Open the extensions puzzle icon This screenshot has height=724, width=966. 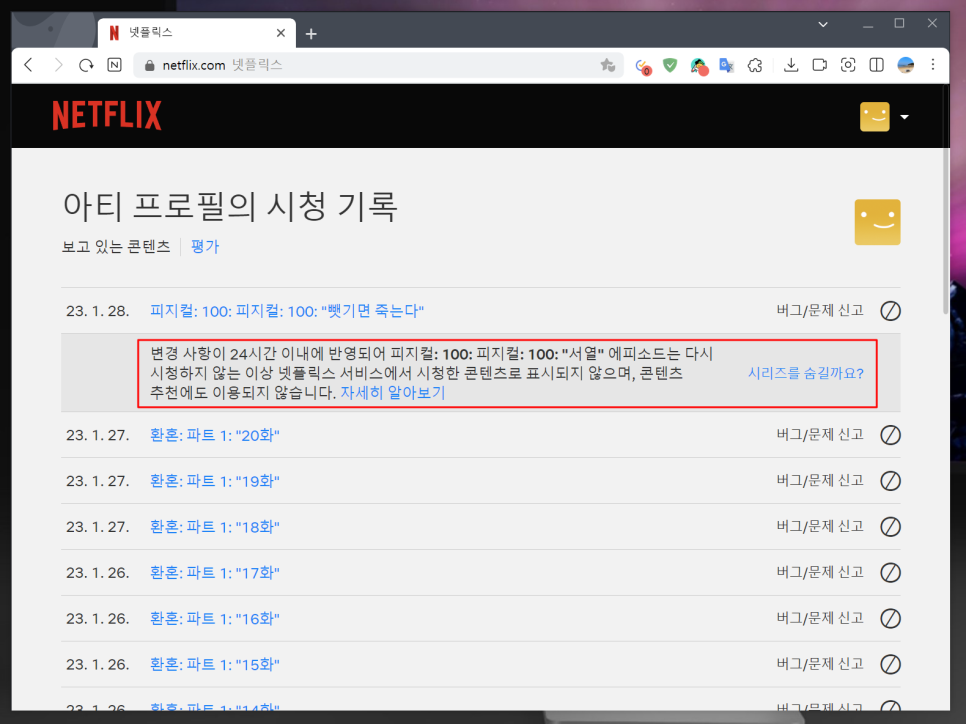pos(755,65)
